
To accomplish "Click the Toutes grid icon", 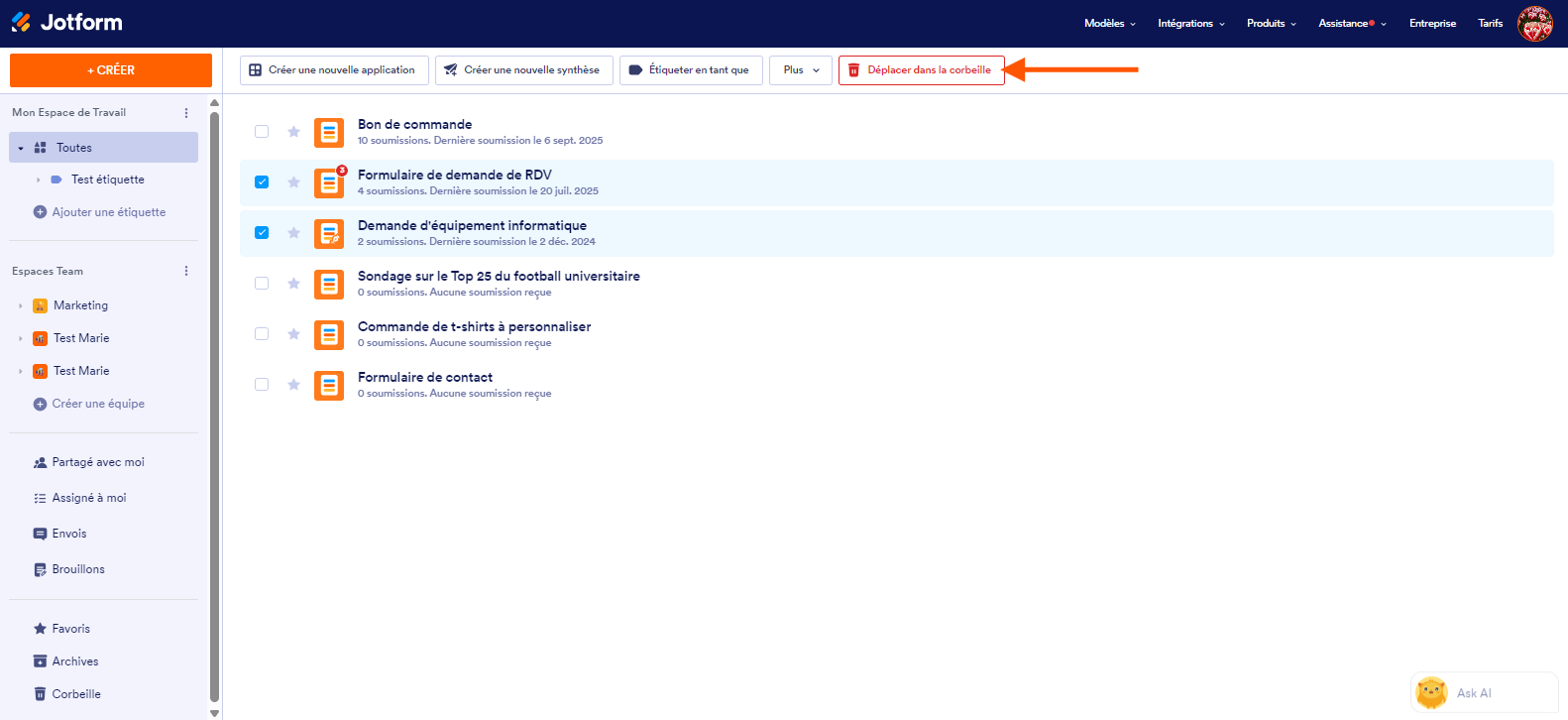I will (41, 148).
